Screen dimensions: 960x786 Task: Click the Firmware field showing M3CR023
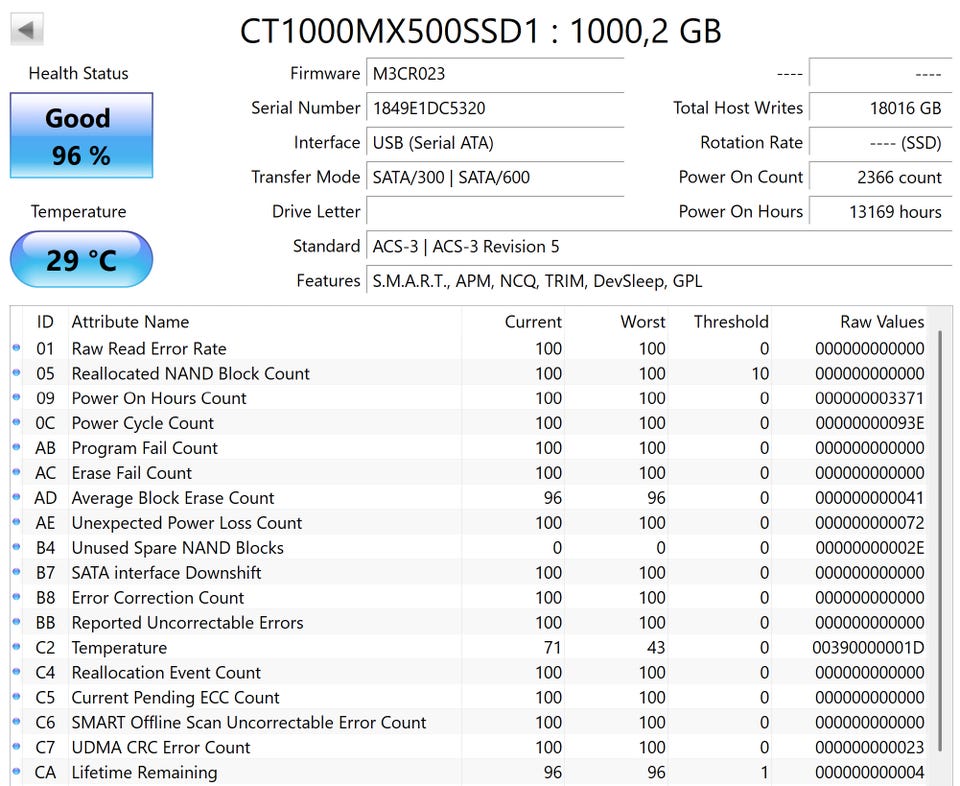(x=496, y=74)
